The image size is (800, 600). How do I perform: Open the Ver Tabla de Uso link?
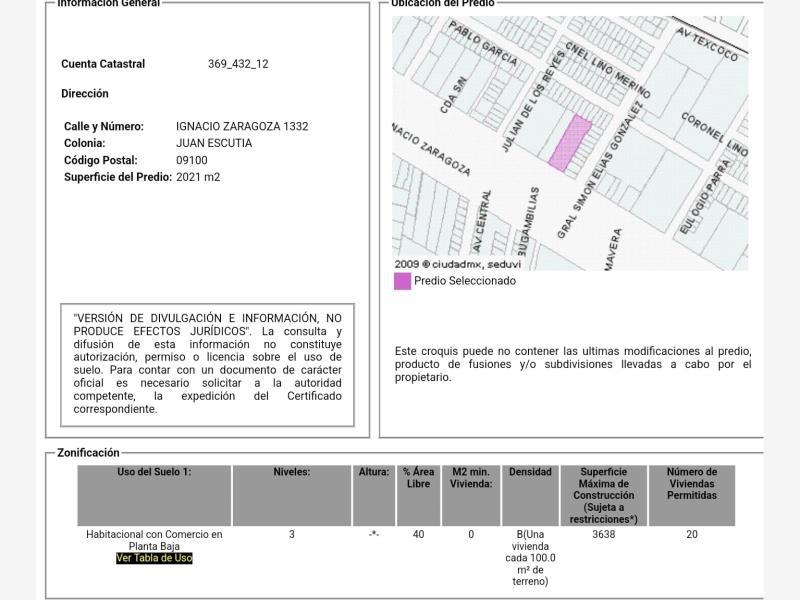154,558
